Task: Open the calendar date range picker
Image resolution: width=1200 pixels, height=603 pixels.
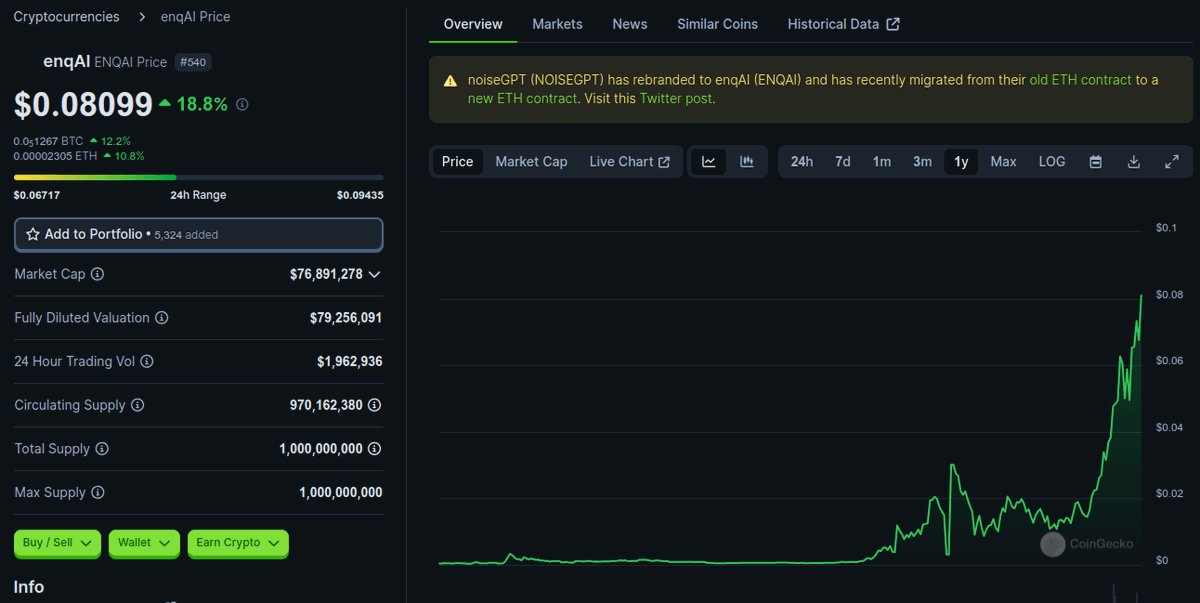Action: [1095, 162]
